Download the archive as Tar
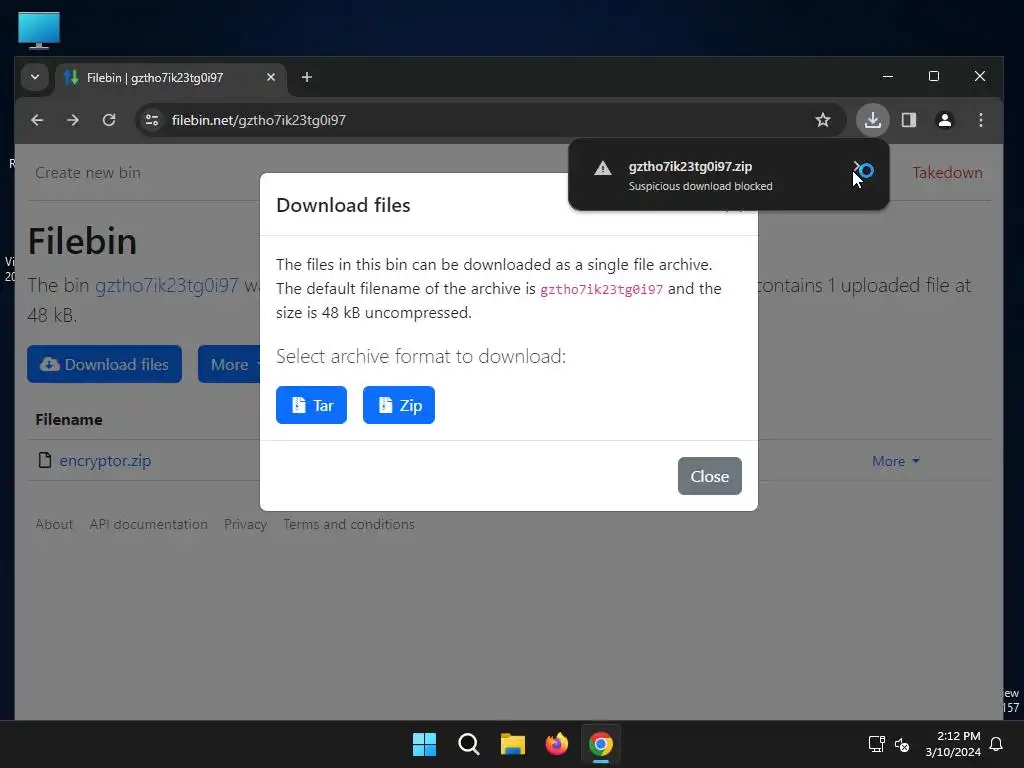 point(312,405)
